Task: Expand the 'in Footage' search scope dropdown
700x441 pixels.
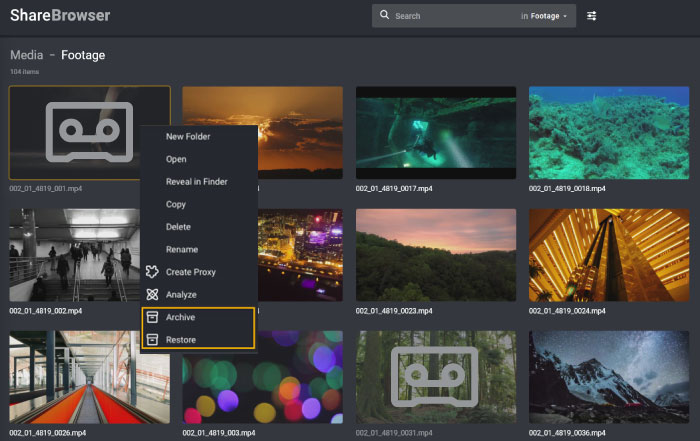Action: pyautogui.click(x=544, y=16)
